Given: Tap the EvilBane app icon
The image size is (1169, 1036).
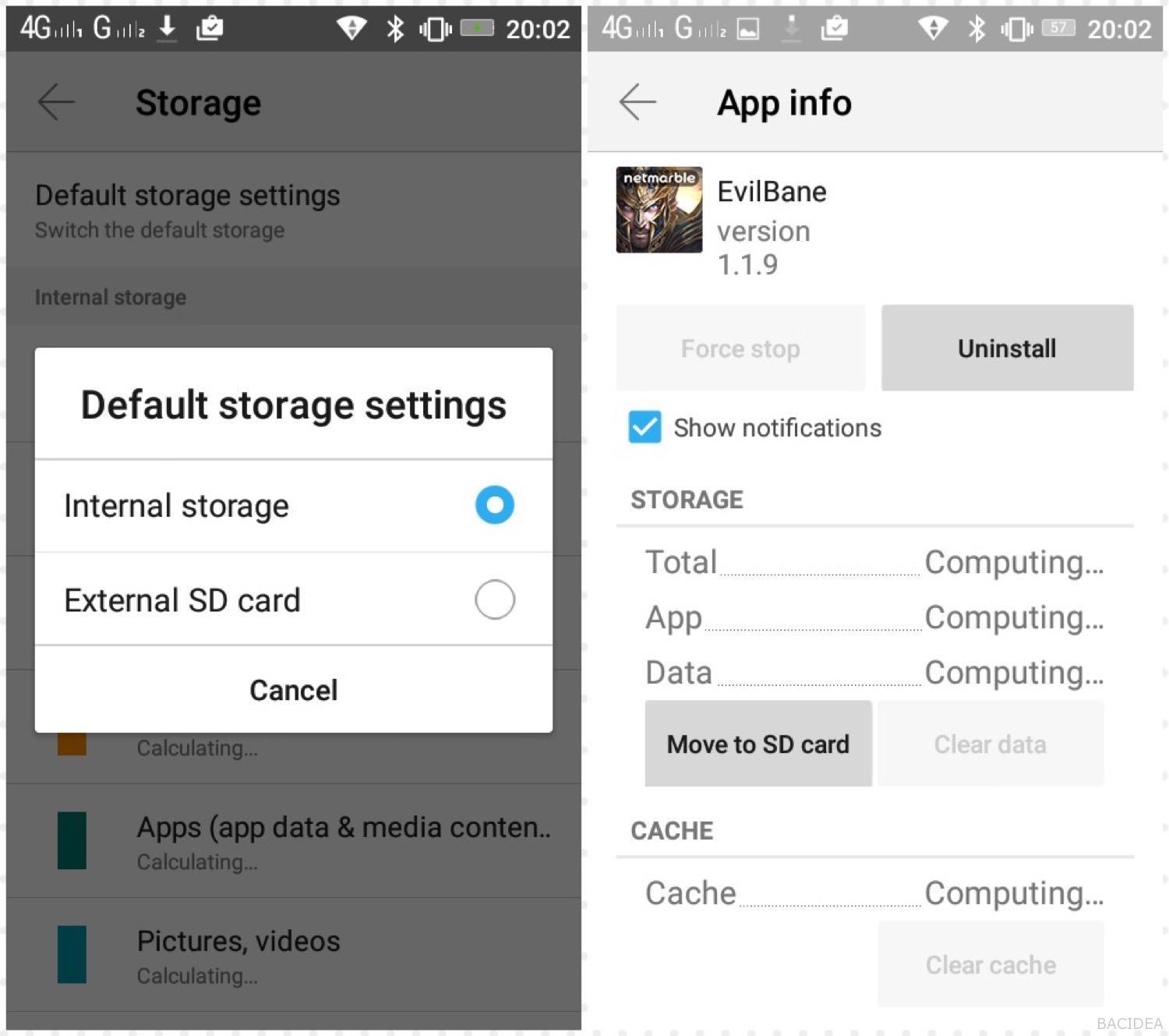Looking at the screenshot, I should [x=659, y=210].
